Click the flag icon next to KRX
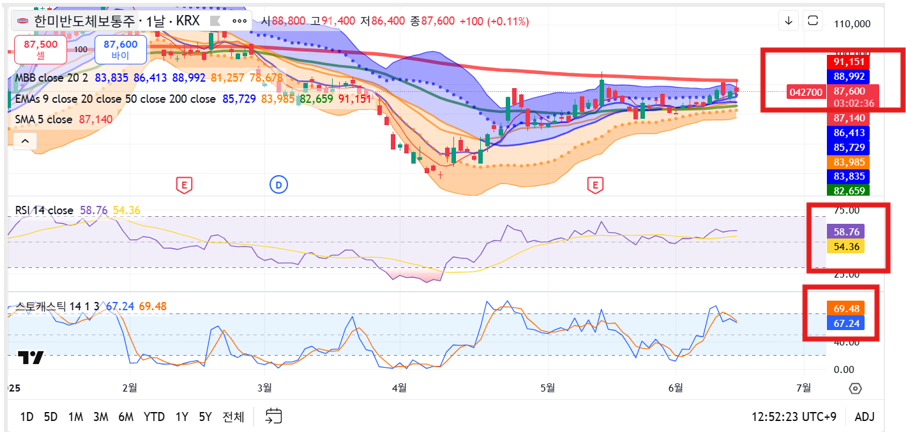The image size is (906, 432). (215, 21)
